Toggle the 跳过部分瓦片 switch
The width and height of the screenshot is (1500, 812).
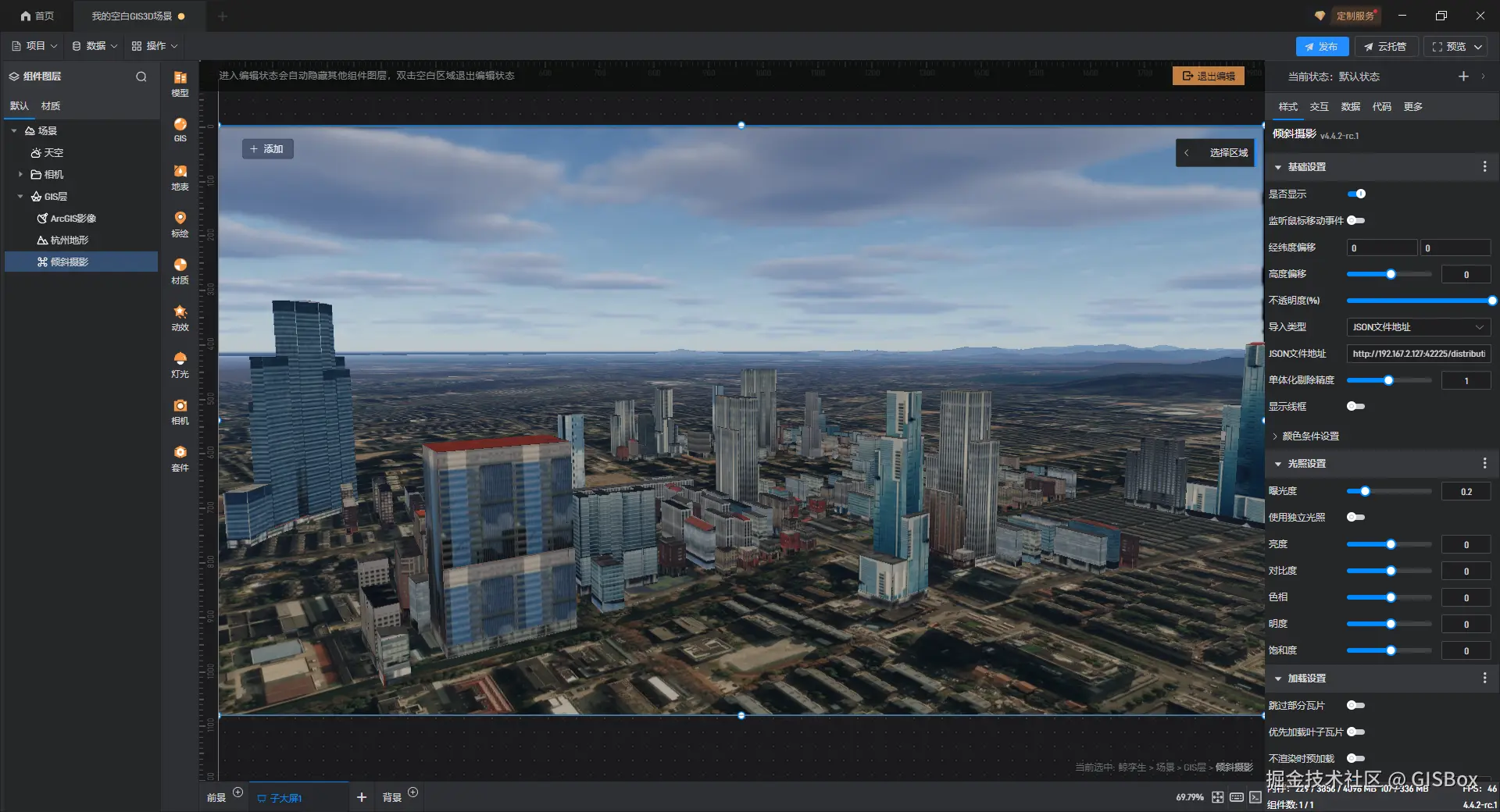point(1356,705)
